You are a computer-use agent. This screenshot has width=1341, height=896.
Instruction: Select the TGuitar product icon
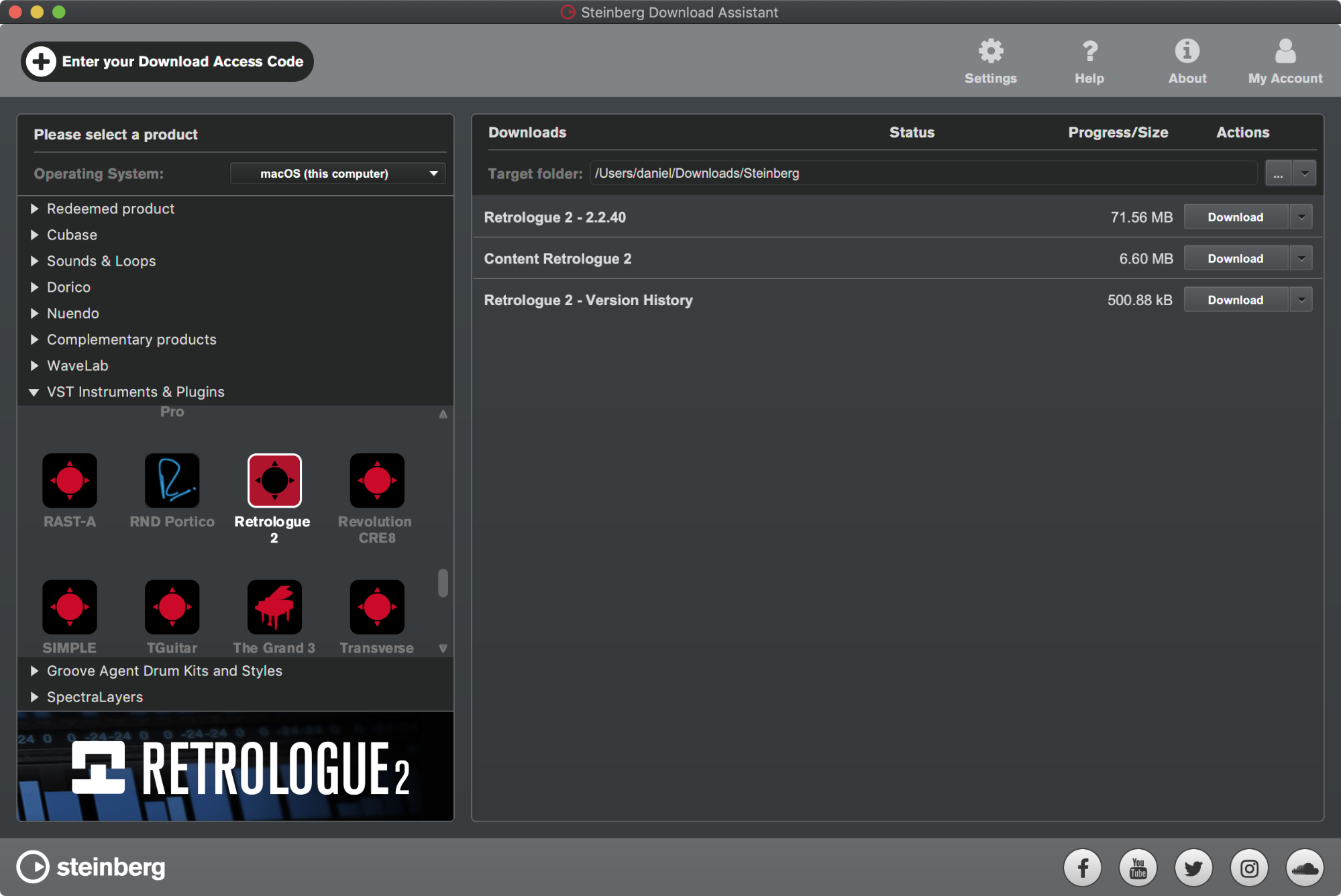(x=172, y=607)
